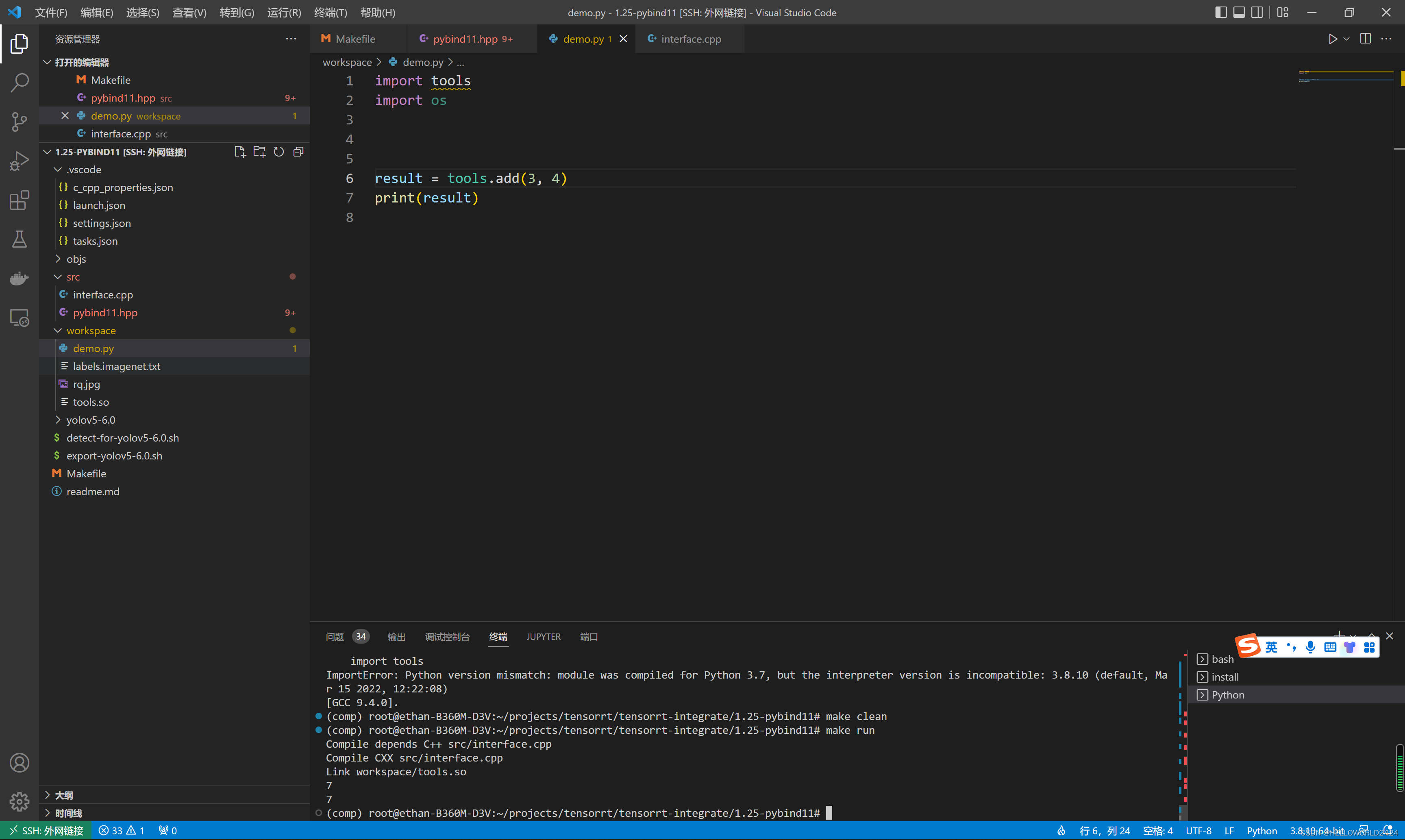The height and width of the screenshot is (840, 1405).
Task: Open the Source Control view
Action: point(19,122)
